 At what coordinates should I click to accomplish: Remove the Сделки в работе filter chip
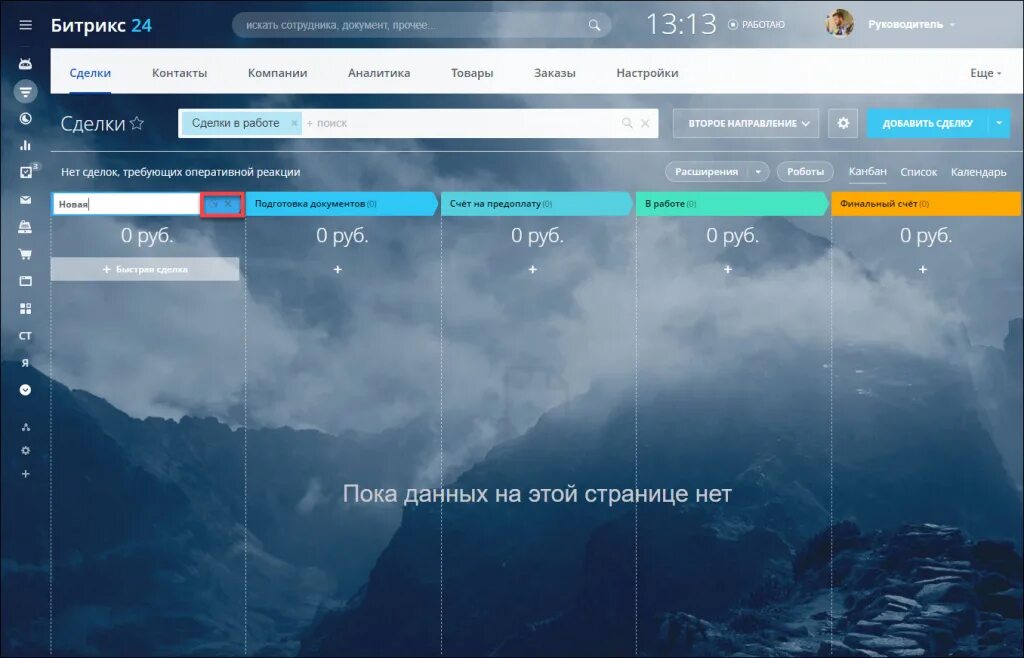click(x=294, y=123)
